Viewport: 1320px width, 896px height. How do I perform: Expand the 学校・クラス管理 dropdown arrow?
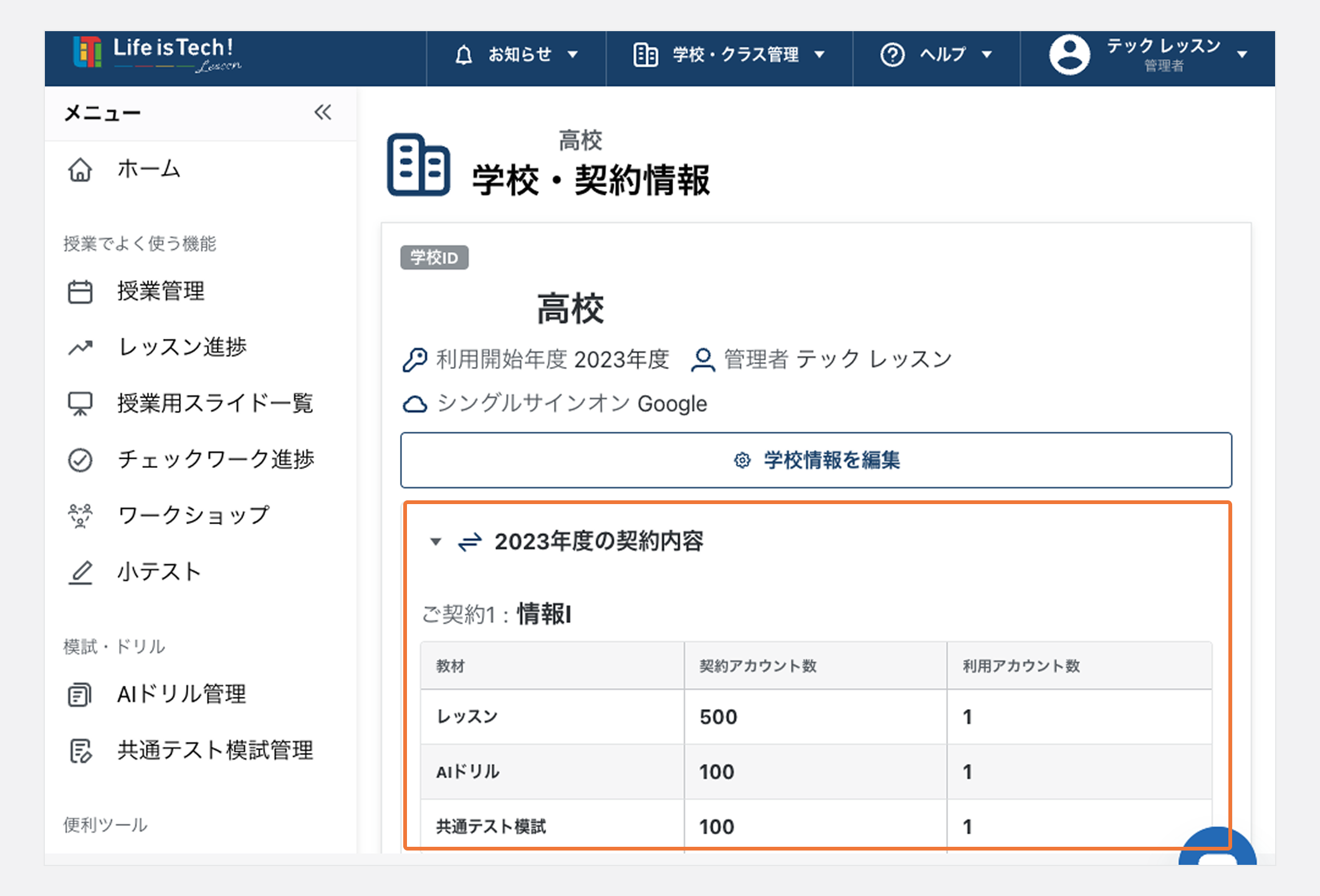click(820, 55)
